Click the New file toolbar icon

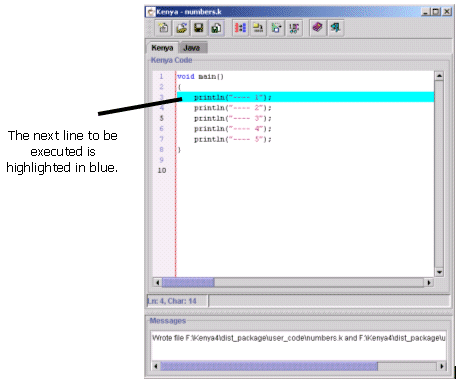(x=163, y=28)
